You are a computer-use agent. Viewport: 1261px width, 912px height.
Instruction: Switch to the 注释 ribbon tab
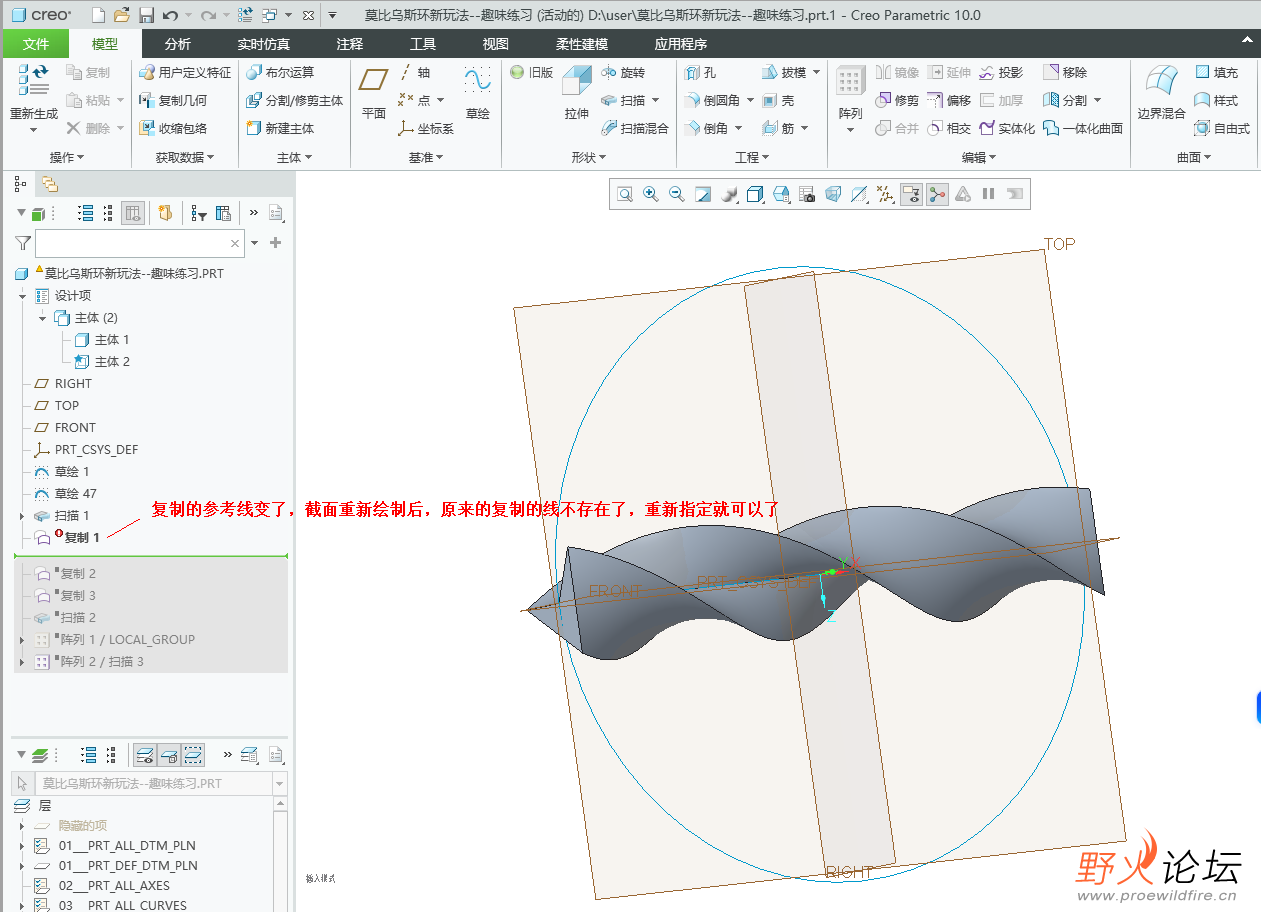(x=350, y=44)
